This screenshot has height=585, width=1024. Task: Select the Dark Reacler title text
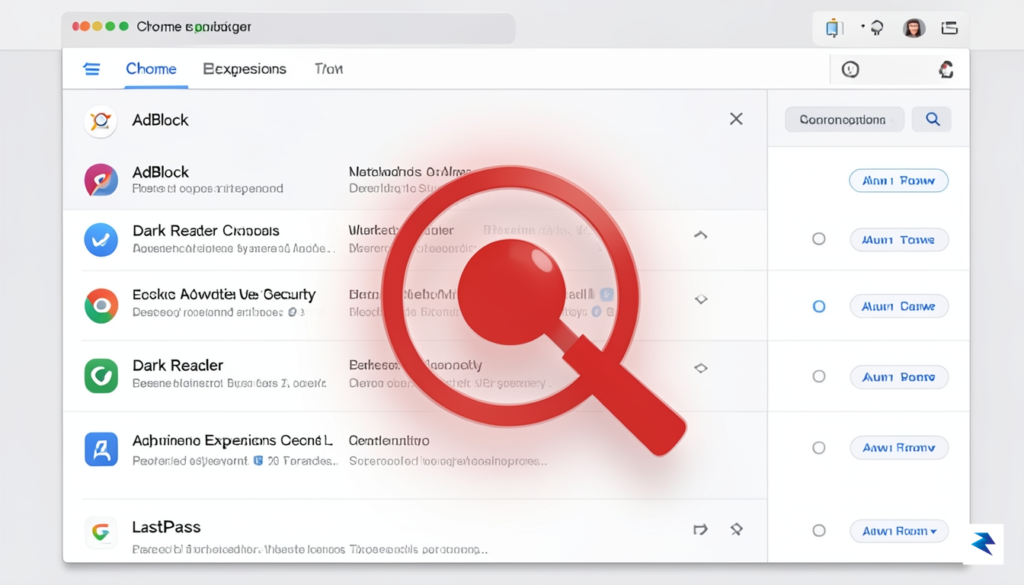[178, 365]
